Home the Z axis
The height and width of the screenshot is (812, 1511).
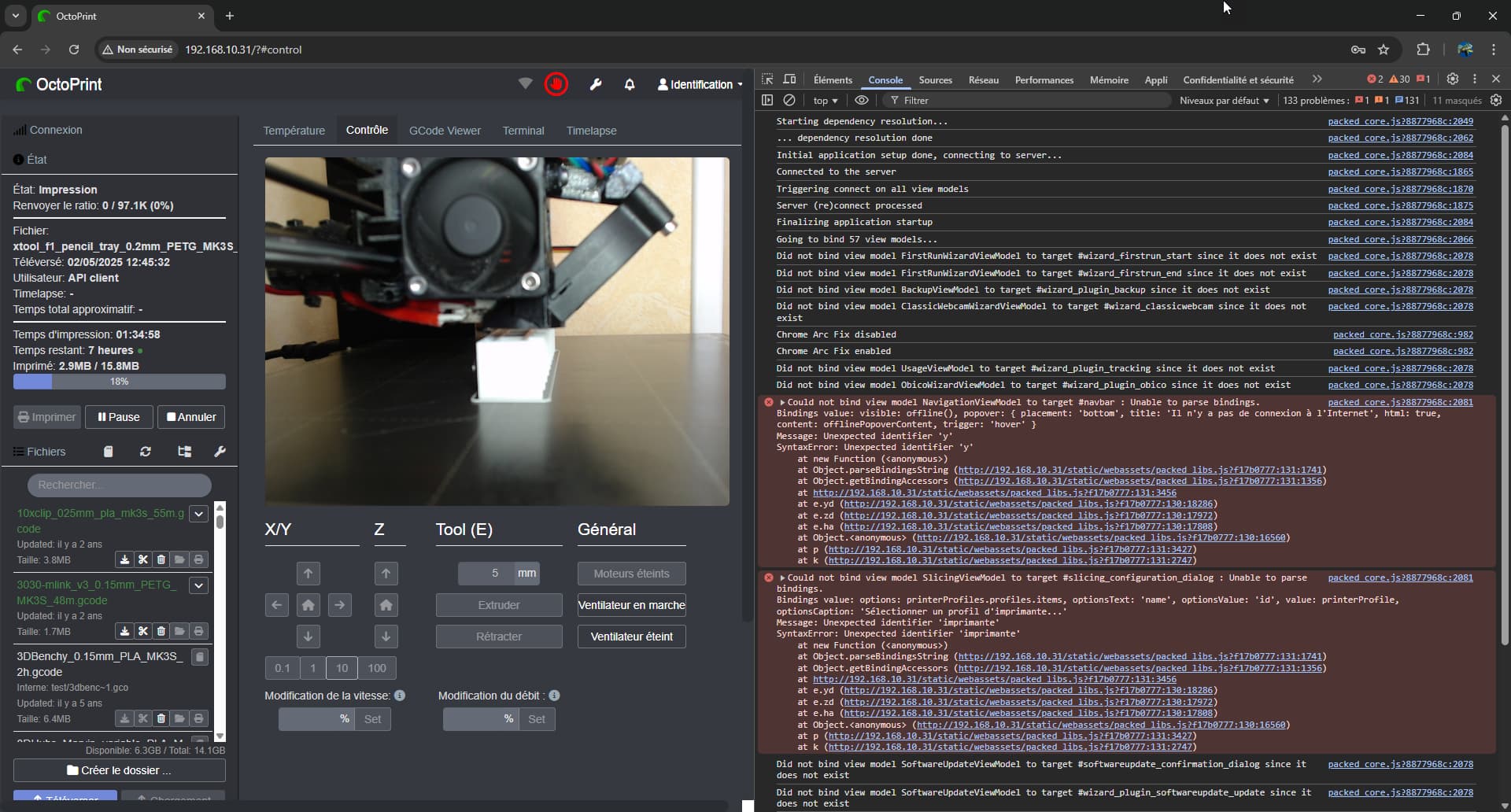point(386,605)
